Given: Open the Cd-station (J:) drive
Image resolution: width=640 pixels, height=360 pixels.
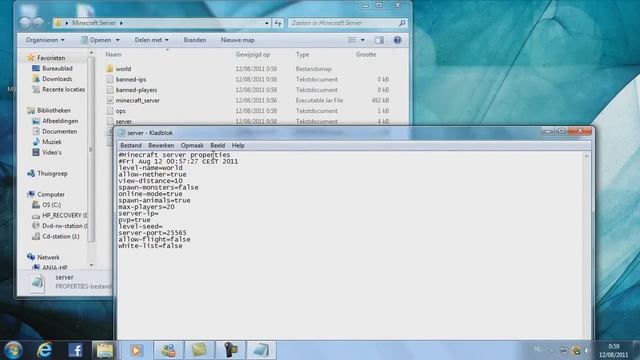Looking at the screenshot, I should (x=61, y=236).
